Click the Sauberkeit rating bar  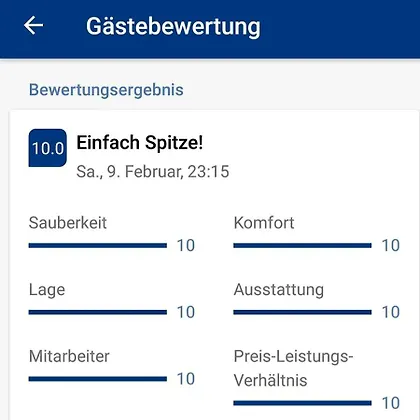pos(98,246)
